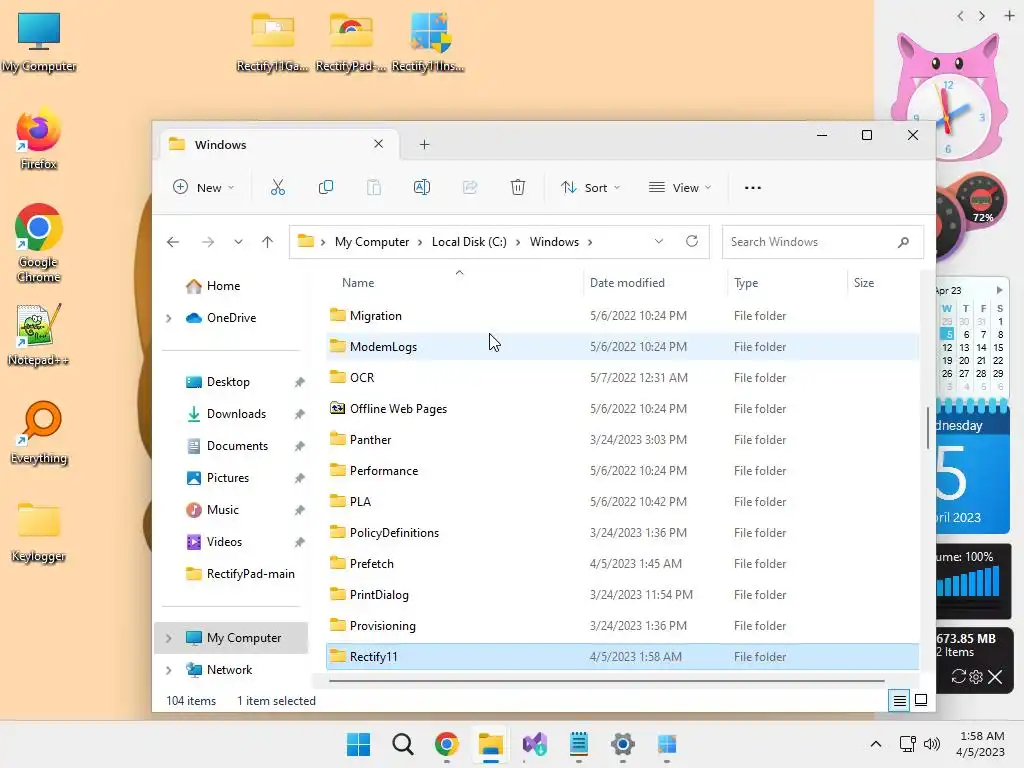Open Videos in quick access

[224, 542]
